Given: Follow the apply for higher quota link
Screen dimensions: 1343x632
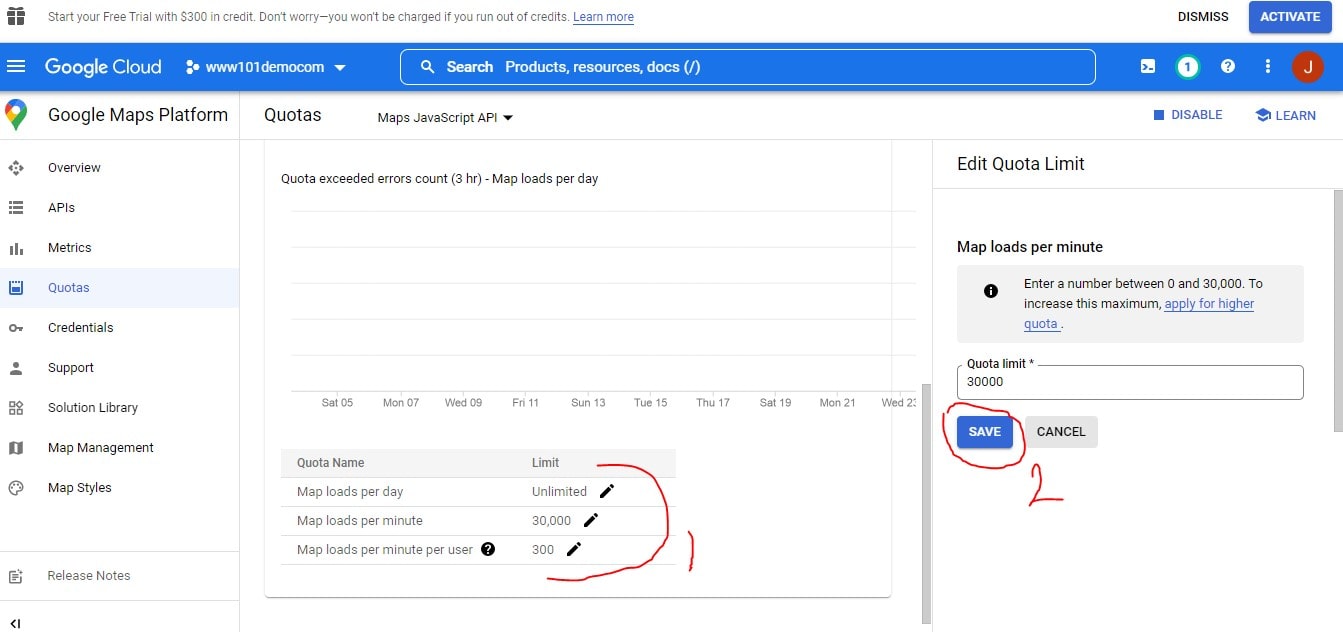Looking at the screenshot, I should click(x=1209, y=304).
